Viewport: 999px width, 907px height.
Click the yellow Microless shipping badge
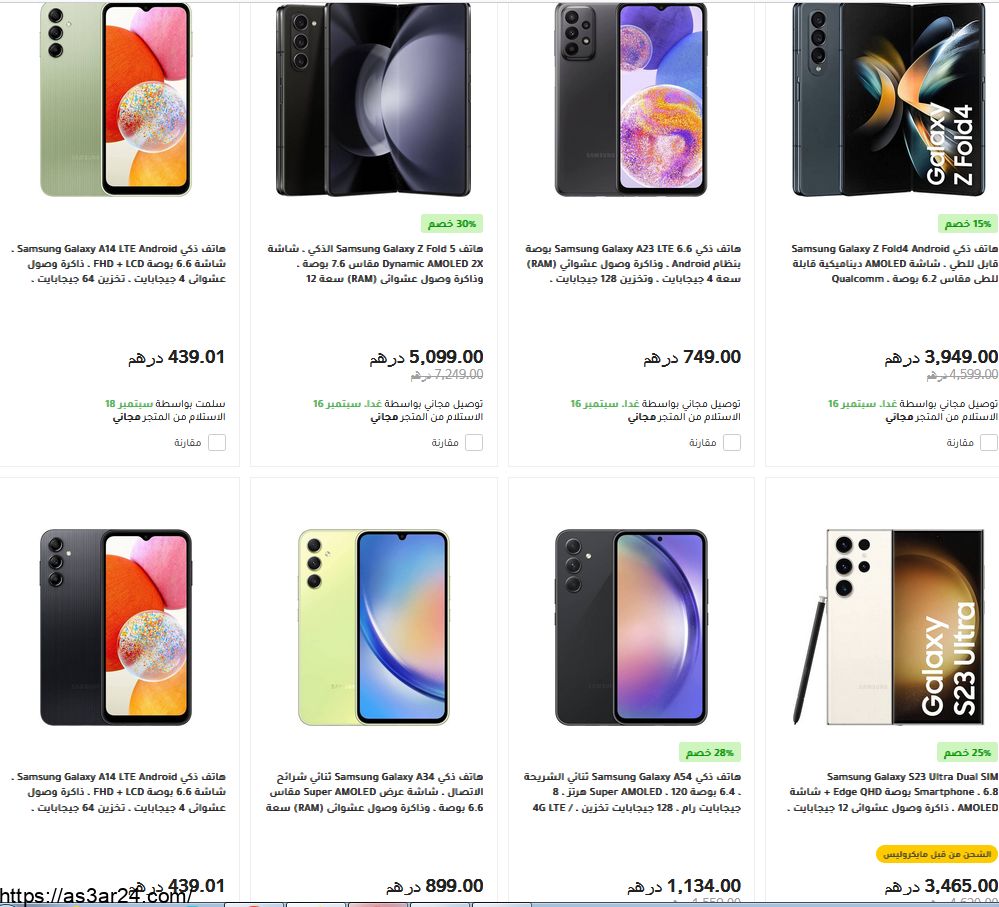coord(937,853)
